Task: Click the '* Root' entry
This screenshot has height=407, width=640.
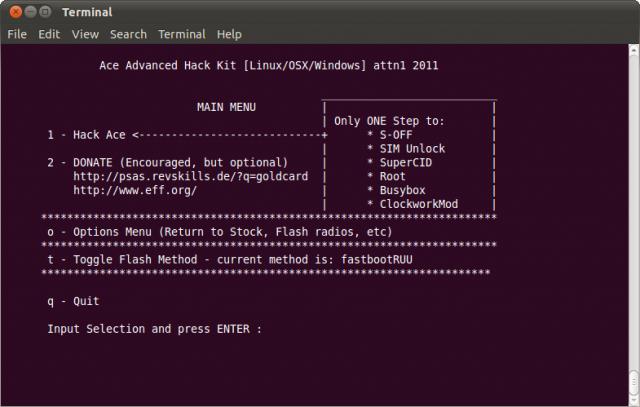Action: 387,176
